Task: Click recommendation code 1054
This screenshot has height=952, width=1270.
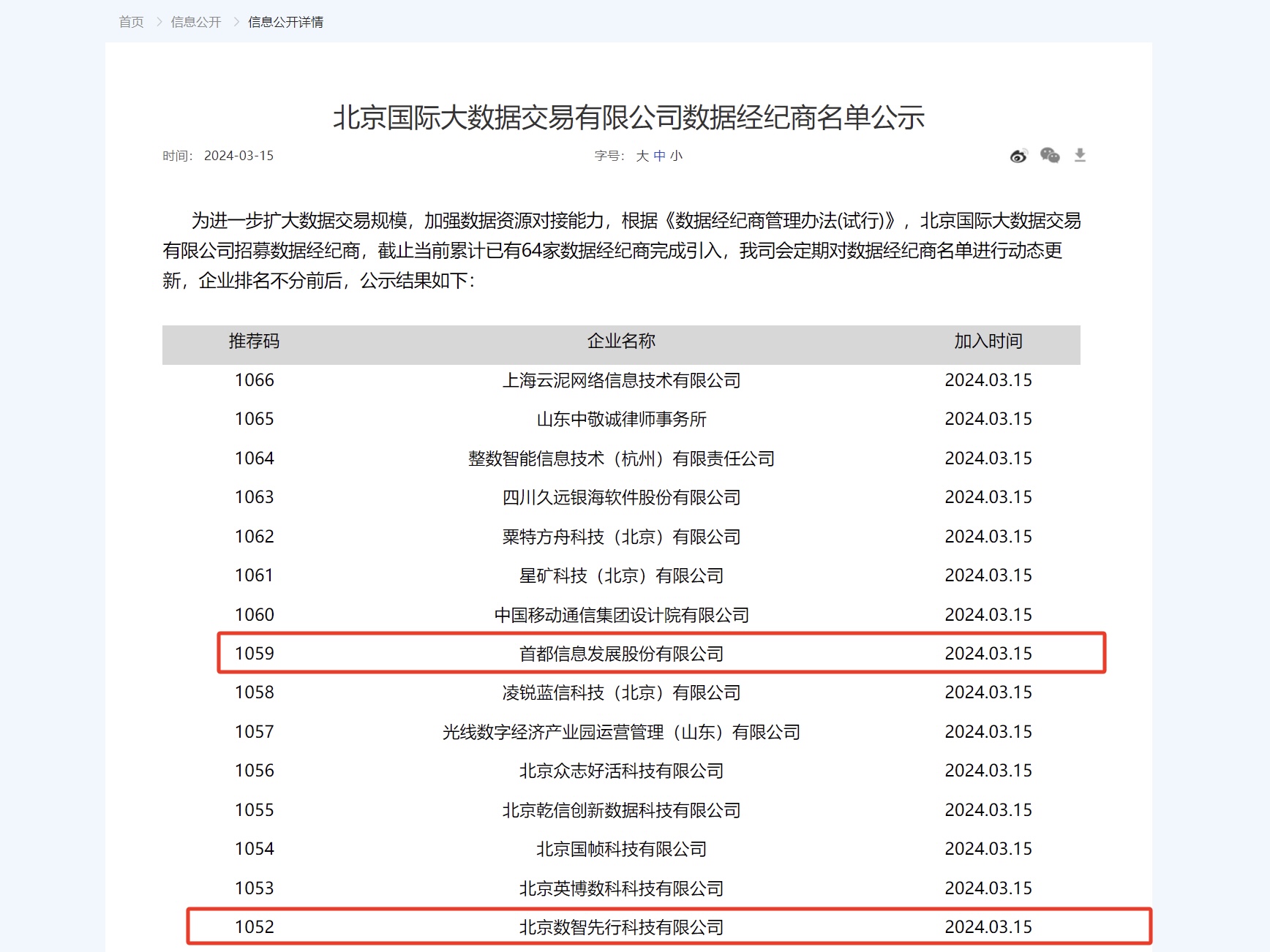Action: (x=255, y=849)
